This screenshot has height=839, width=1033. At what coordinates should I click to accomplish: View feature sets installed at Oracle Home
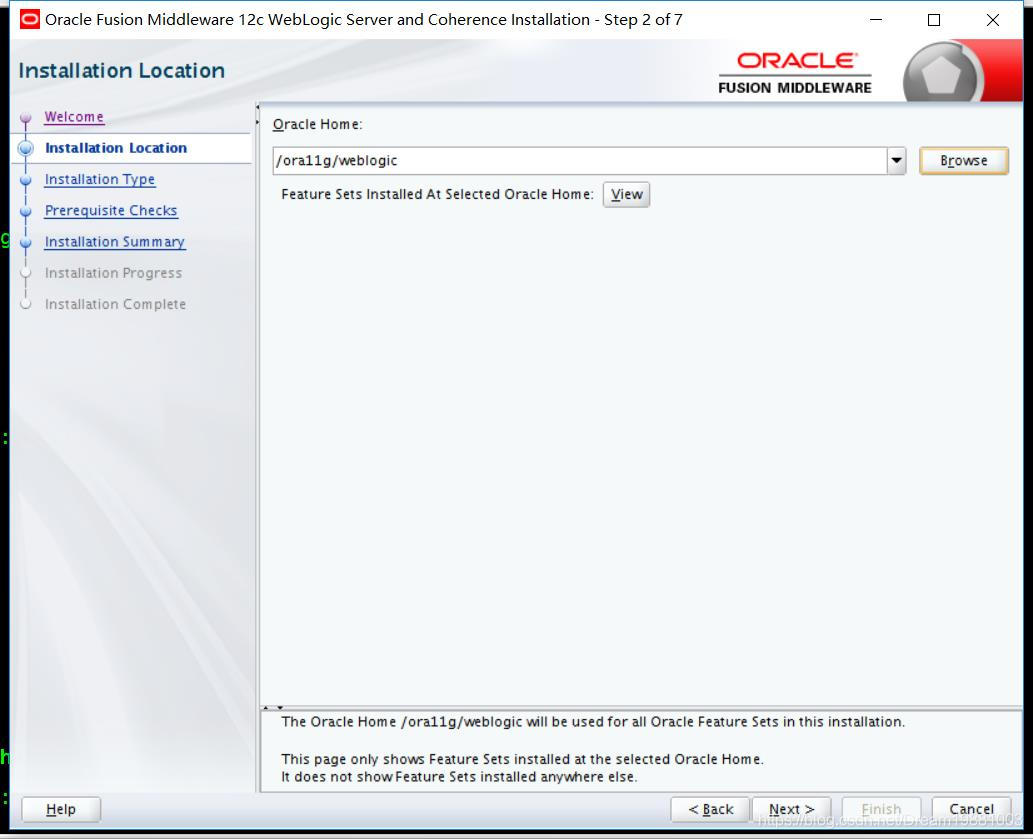(x=626, y=194)
